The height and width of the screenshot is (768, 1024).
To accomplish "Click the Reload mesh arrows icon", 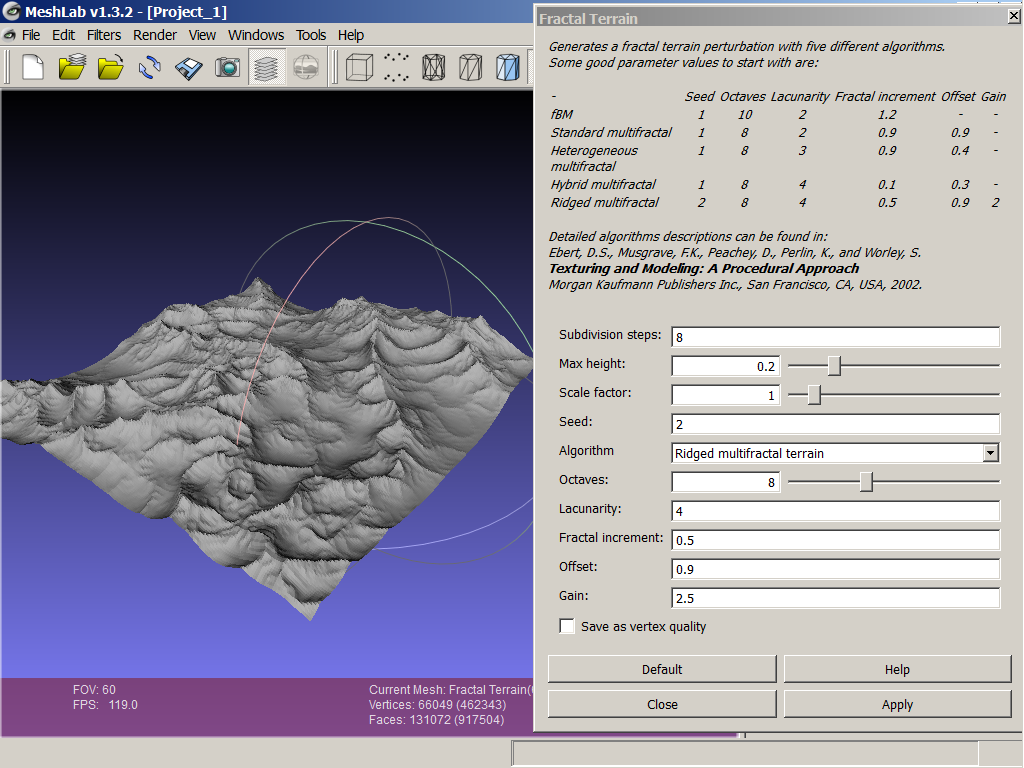I will pyautogui.click(x=150, y=68).
